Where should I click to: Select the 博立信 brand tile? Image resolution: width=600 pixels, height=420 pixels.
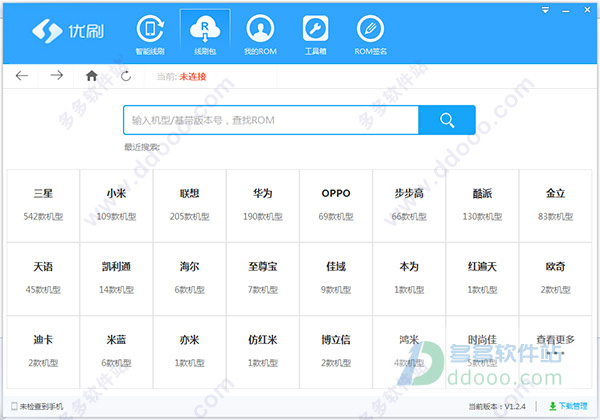tap(336, 352)
